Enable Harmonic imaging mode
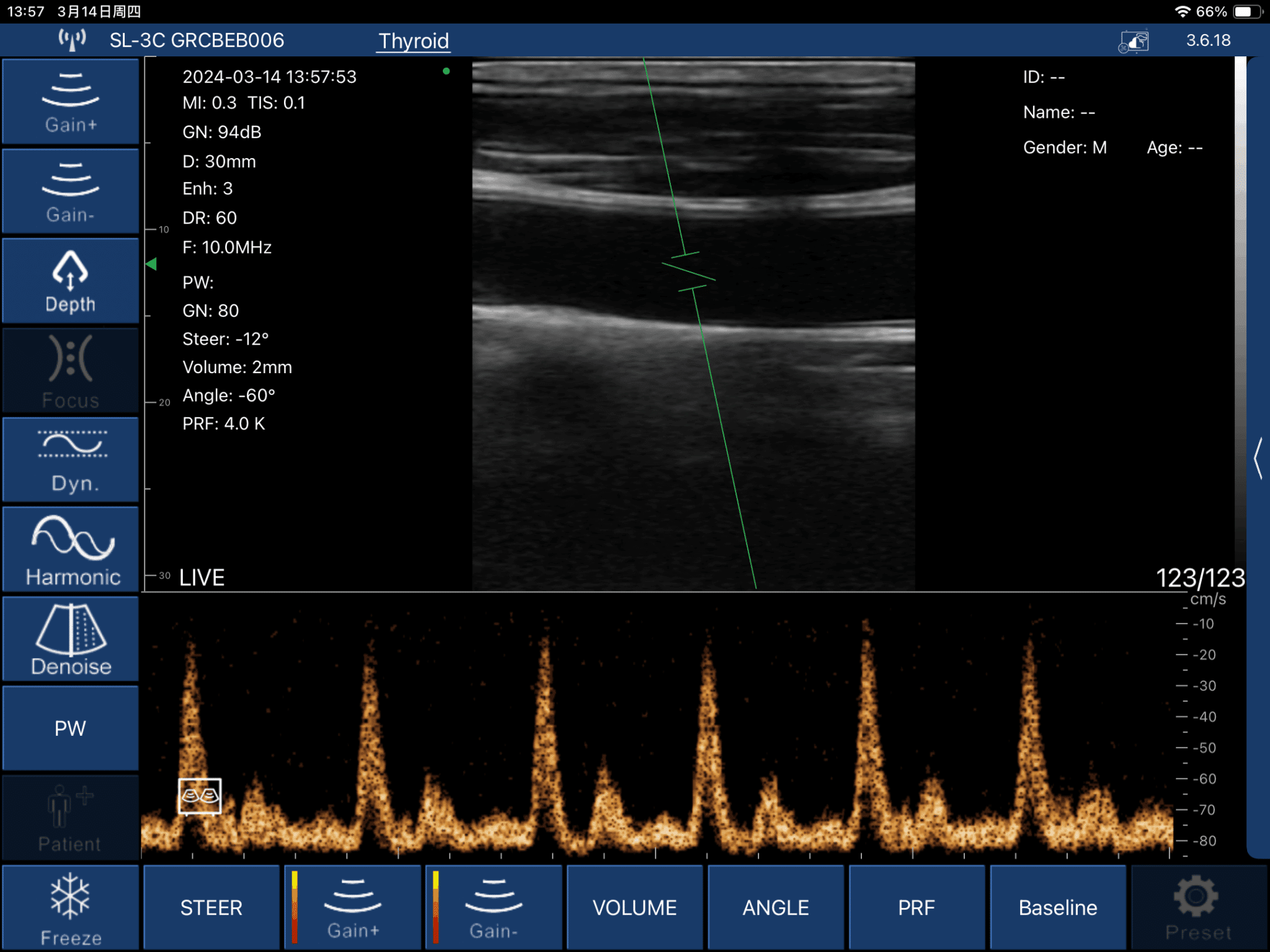The height and width of the screenshot is (952, 1270). (70, 549)
